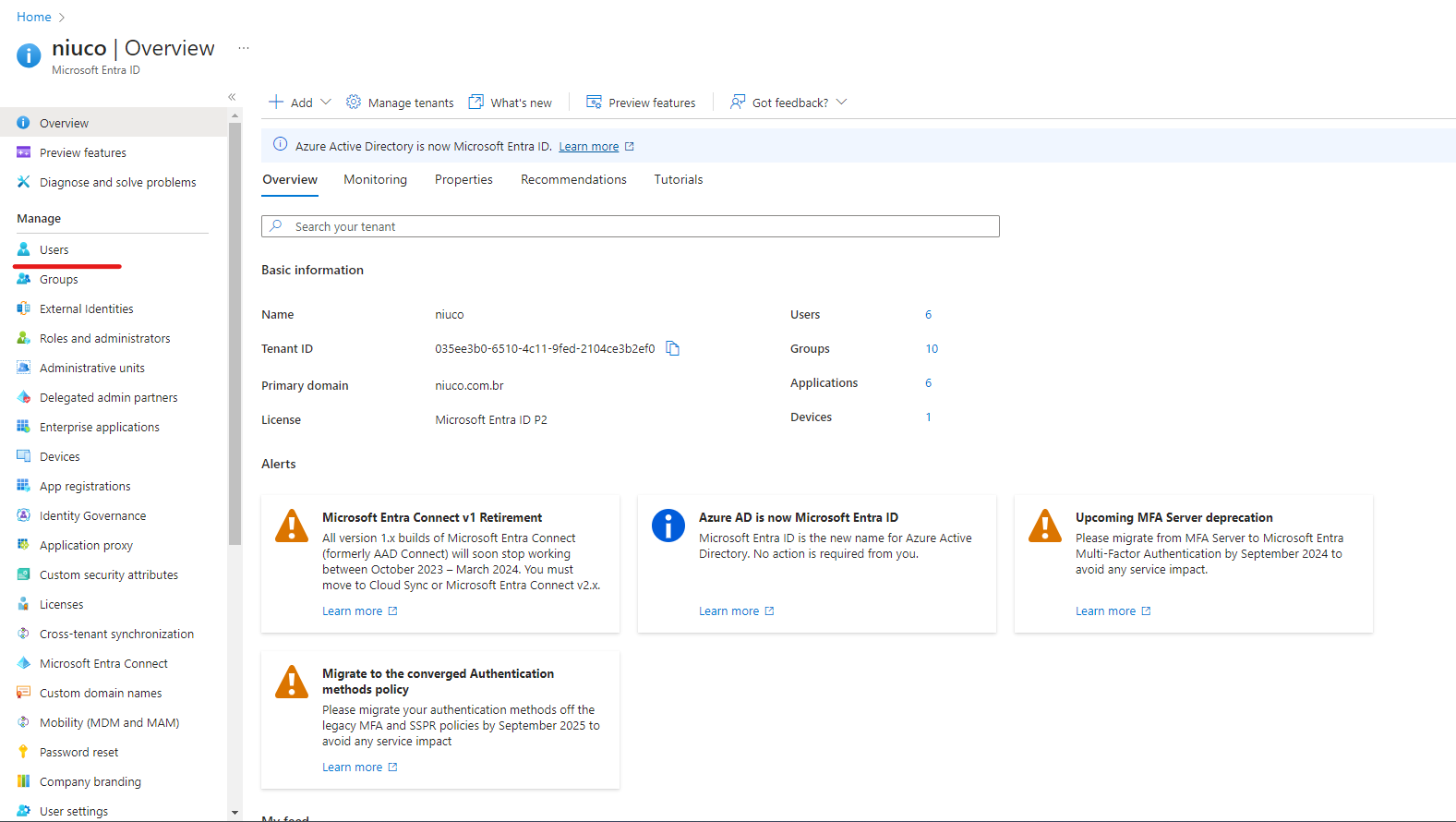Viewport: 1456px width, 822px height.
Task: Open Custom domain names icon
Action: click(x=24, y=693)
